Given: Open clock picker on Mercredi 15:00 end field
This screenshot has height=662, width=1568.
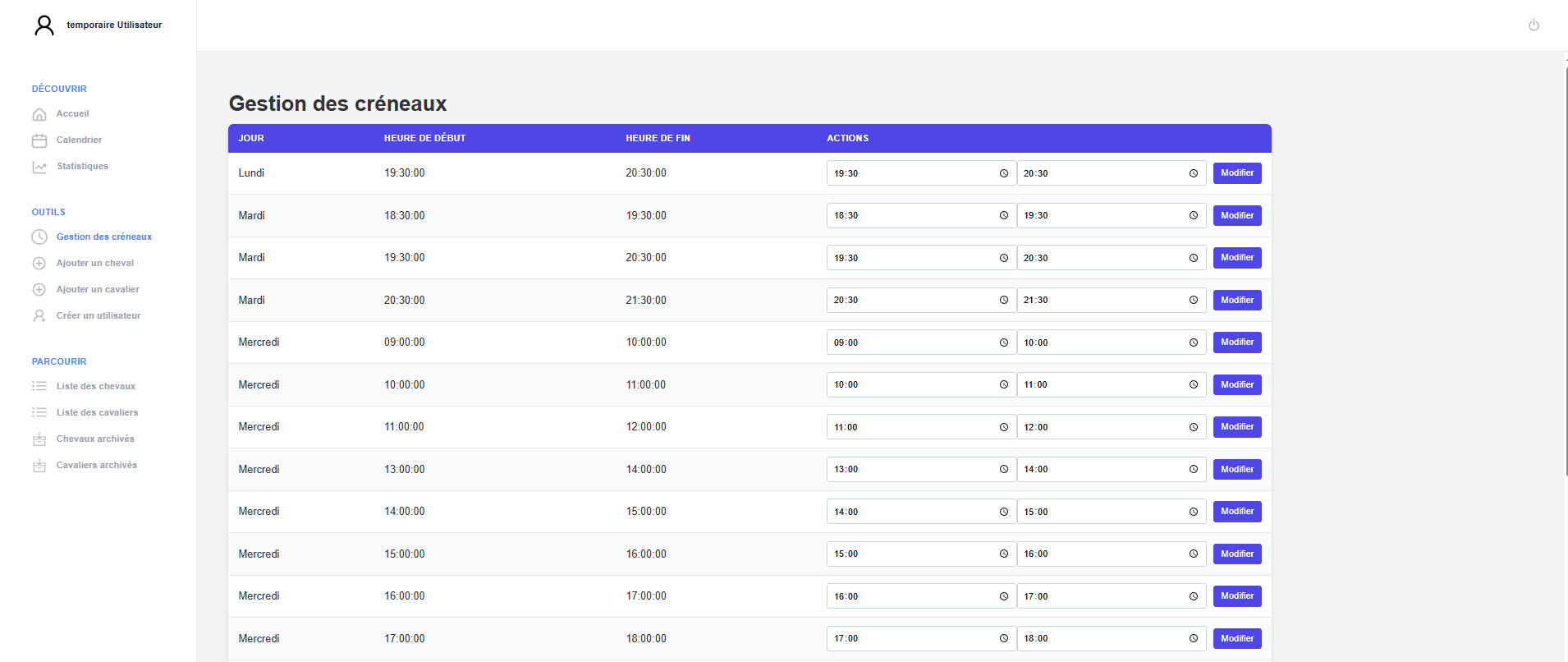Looking at the screenshot, I should [x=1194, y=512].
